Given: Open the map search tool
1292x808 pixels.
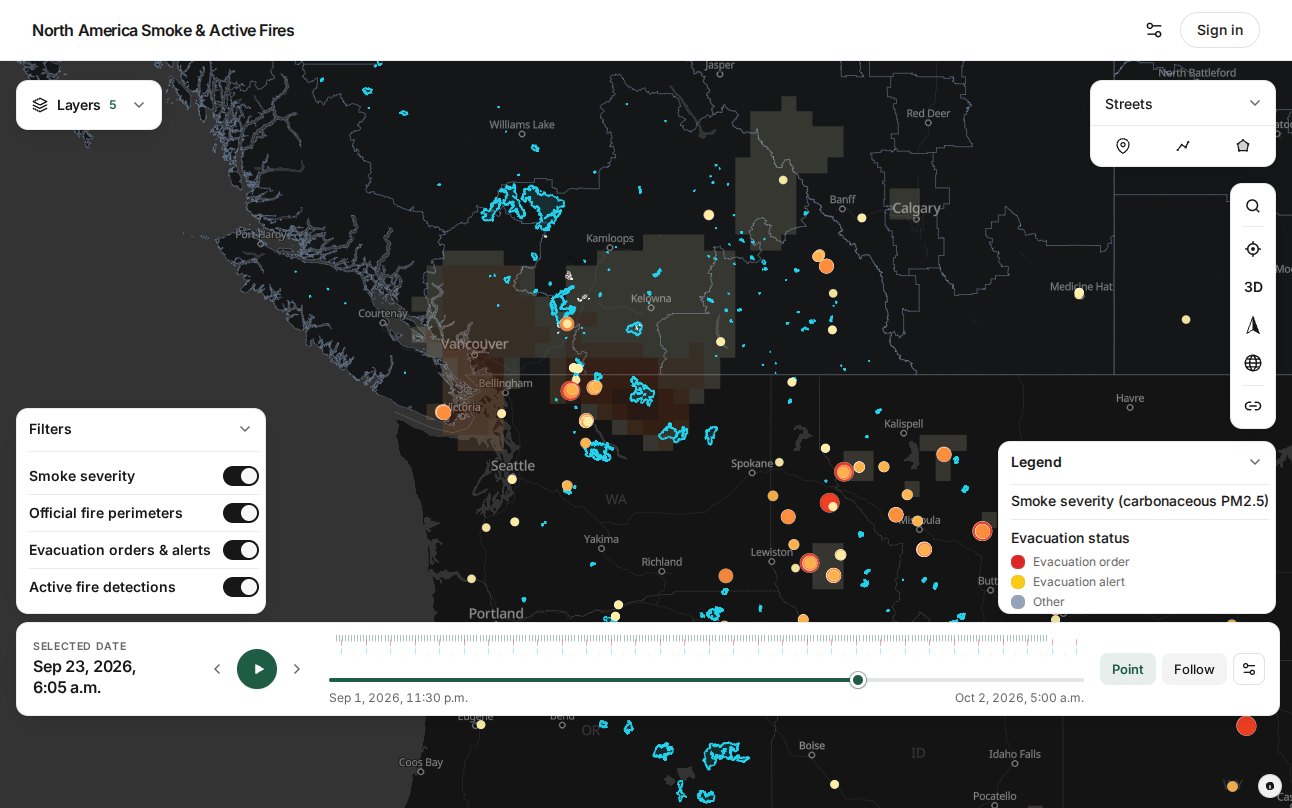Looking at the screenshot, I should pos(1253,206).
